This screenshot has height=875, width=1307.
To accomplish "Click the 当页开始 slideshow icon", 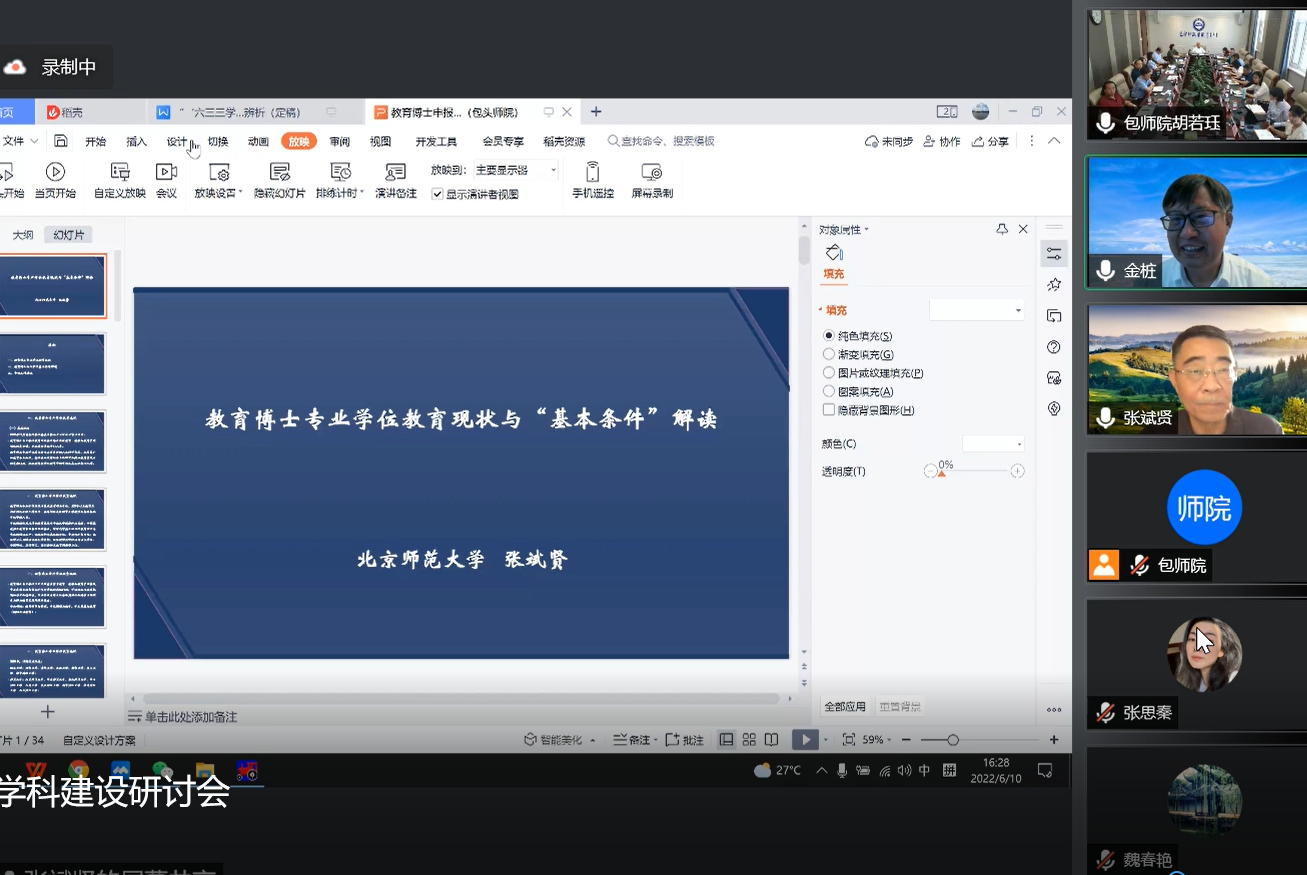I will (55, 173).
